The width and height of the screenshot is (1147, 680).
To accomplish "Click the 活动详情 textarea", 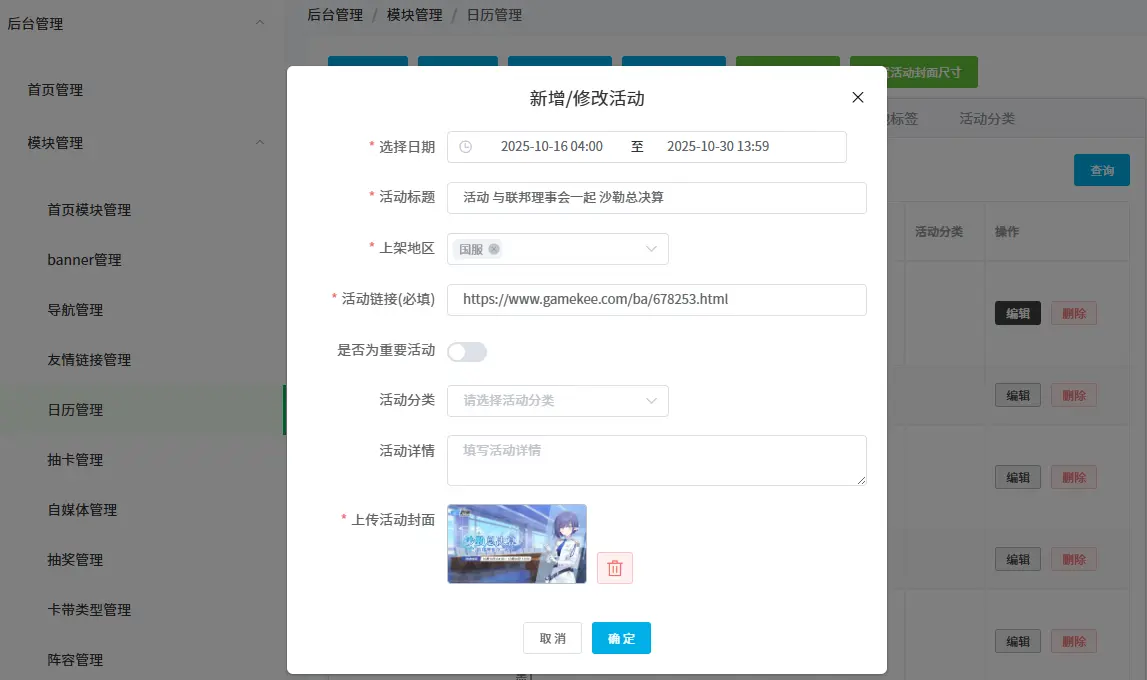I will [x=656, y=460].
